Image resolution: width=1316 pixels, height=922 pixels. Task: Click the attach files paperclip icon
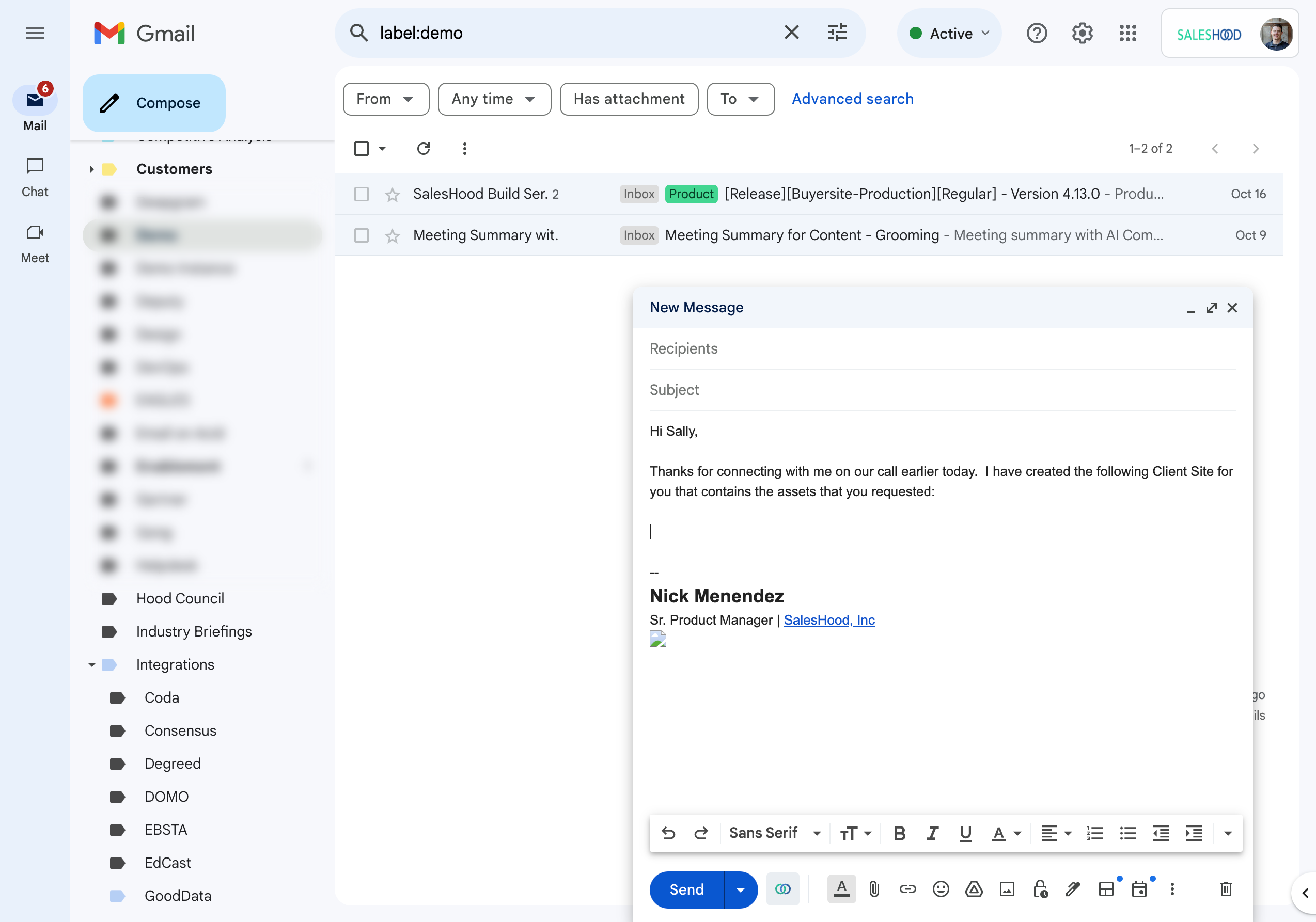coord(874,889)
